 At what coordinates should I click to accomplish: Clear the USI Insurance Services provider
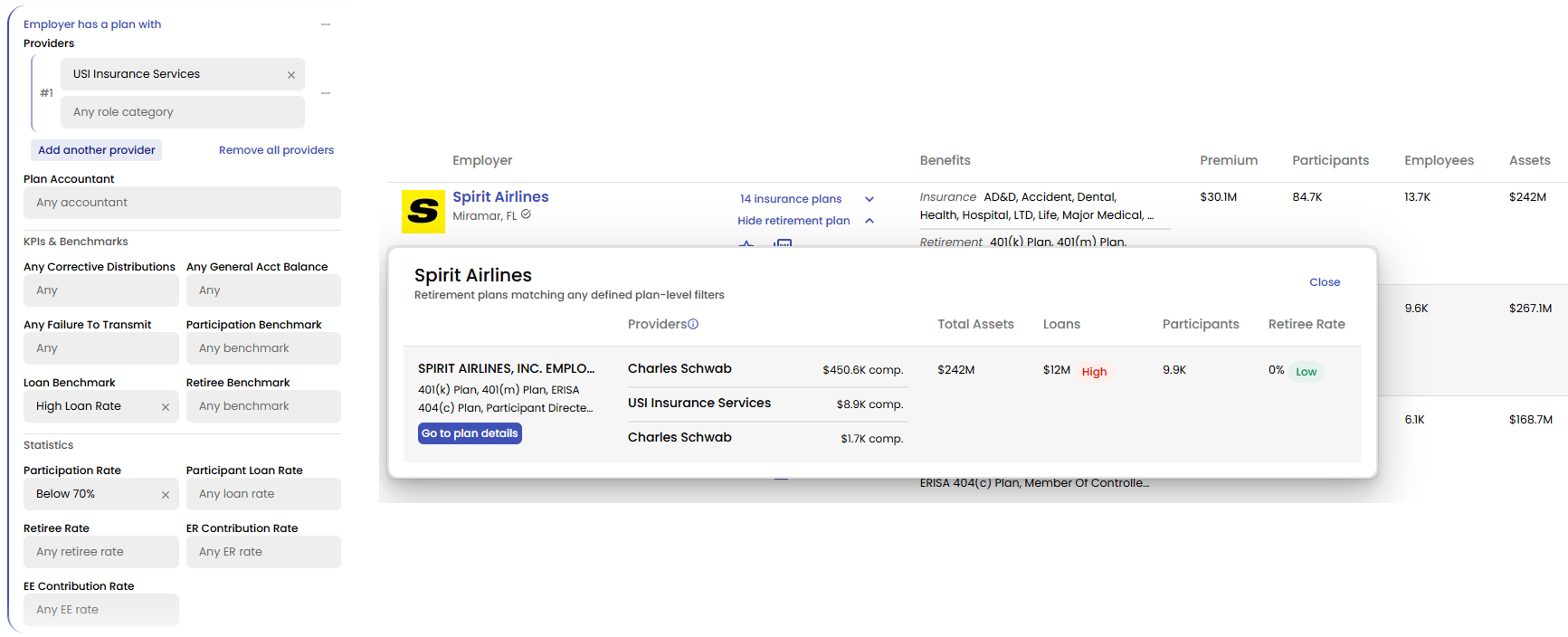[291, 75]
